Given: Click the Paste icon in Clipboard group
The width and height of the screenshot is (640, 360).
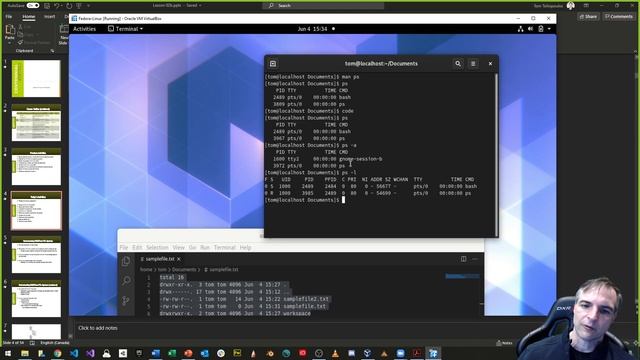Looking at the screenshot, I should 10,30.
